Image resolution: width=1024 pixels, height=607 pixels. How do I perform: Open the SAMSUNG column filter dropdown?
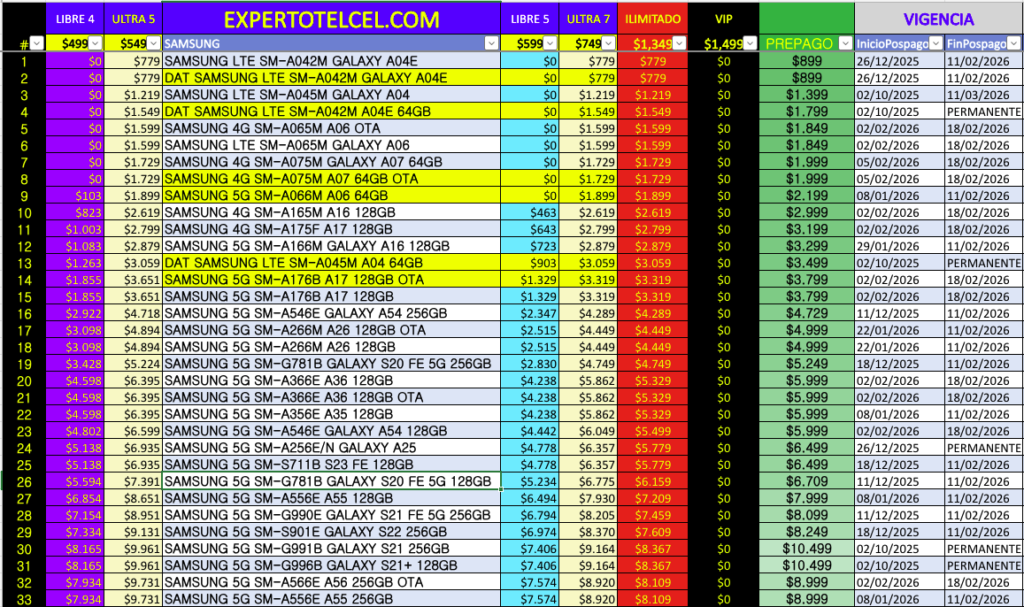491,43
